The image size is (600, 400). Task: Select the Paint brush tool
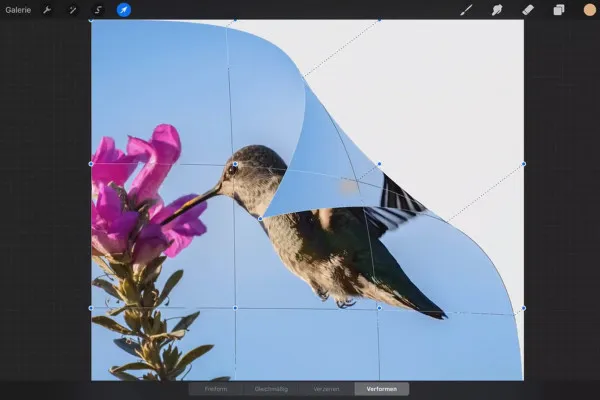[x=466, y=10]
